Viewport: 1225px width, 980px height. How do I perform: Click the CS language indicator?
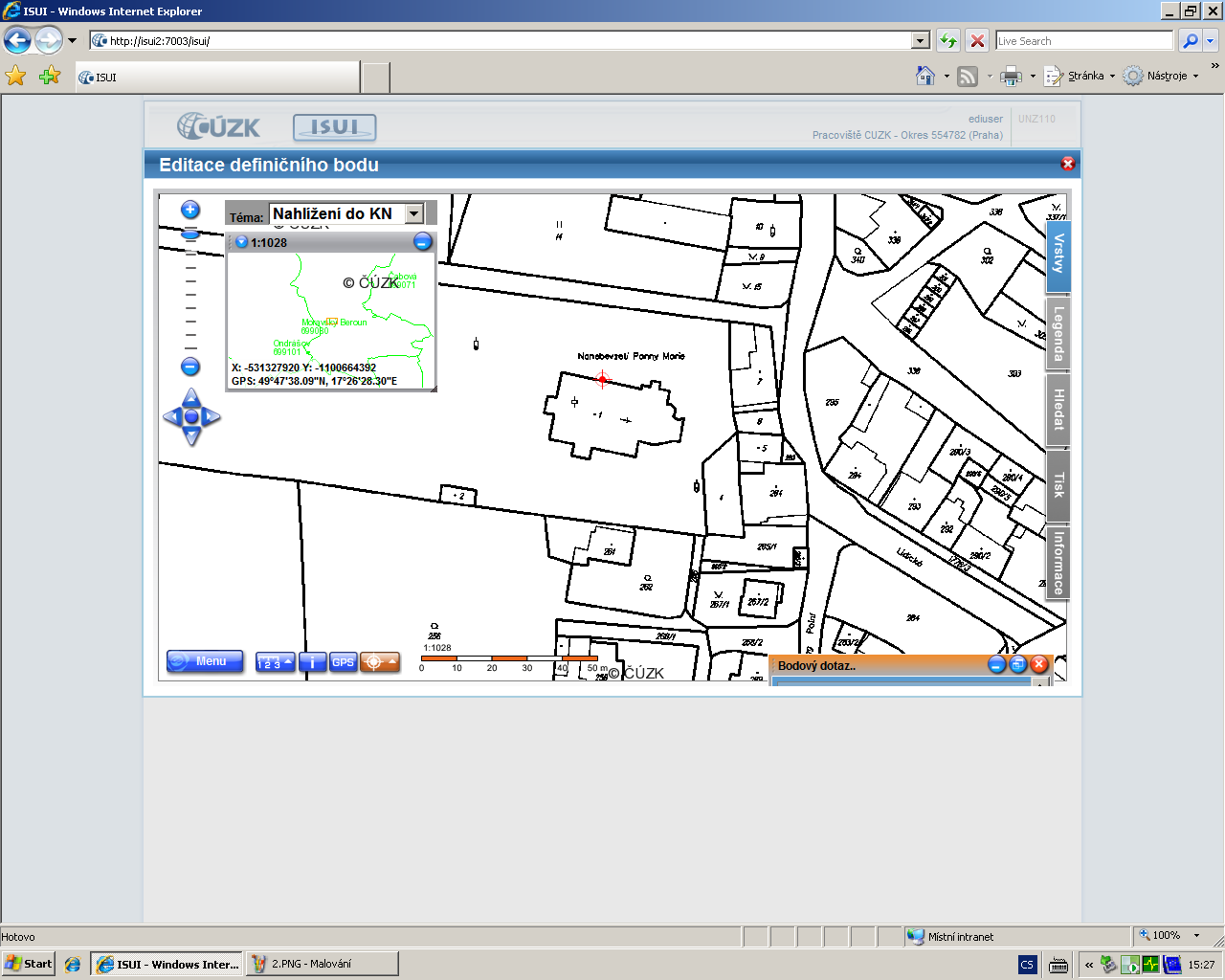pyautogui.click(x=1027, y=965)
